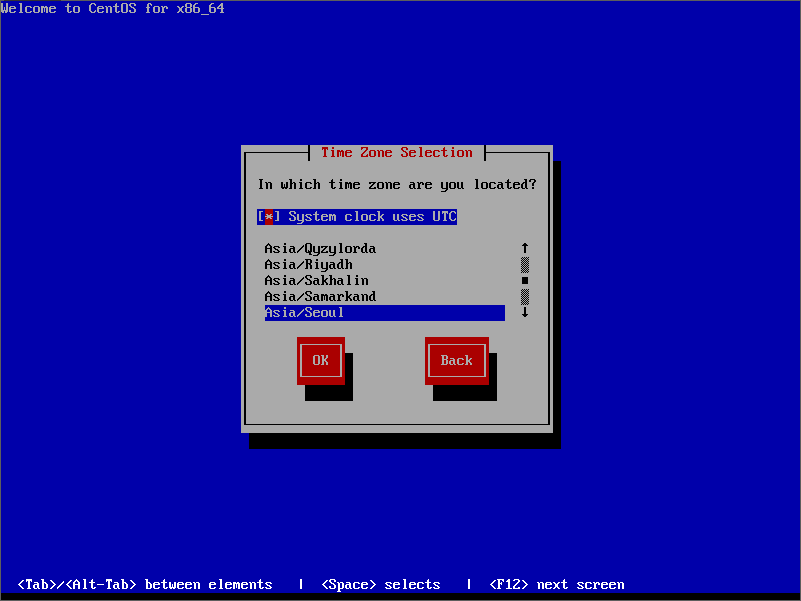Screen dimensions: 801x601
Task: Choose Asia/Samarkand from the list
Action: click(385, 297)
